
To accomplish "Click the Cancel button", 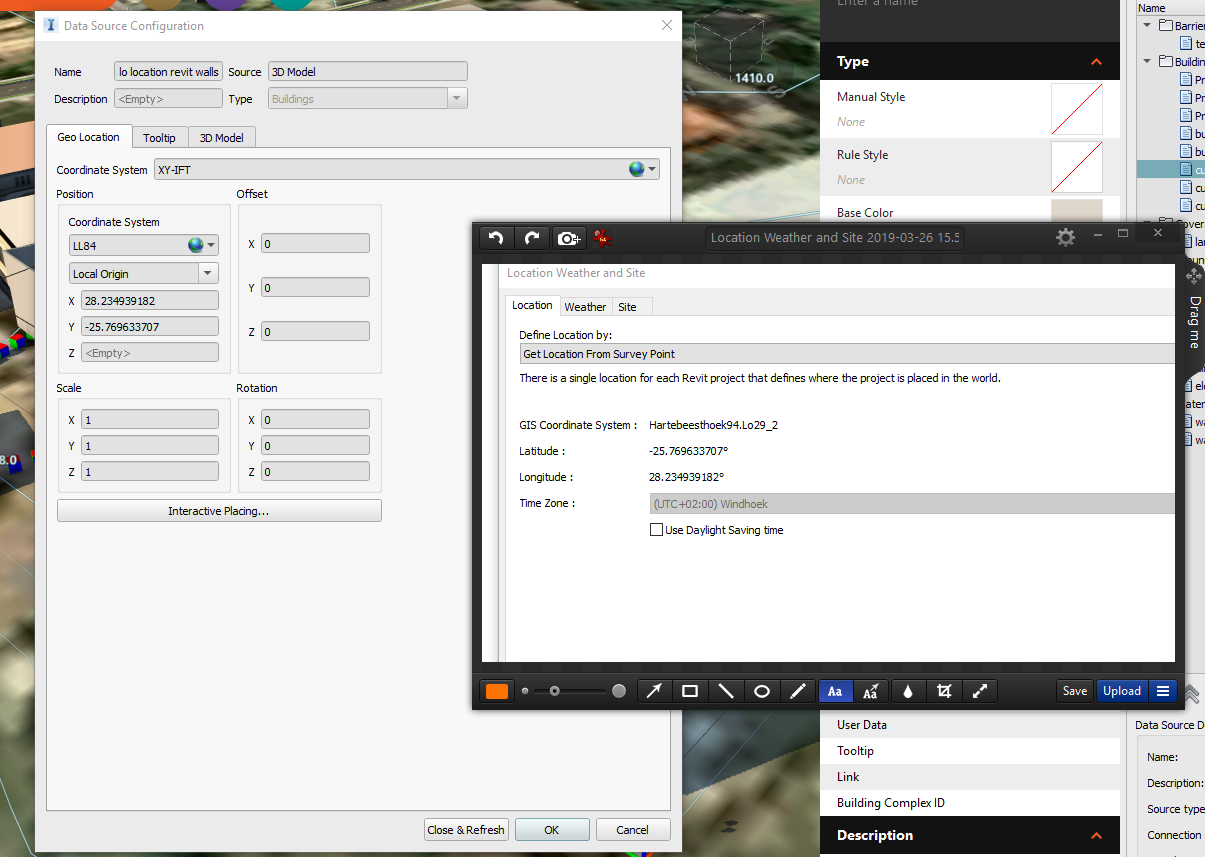I will [x=633, y=830].
